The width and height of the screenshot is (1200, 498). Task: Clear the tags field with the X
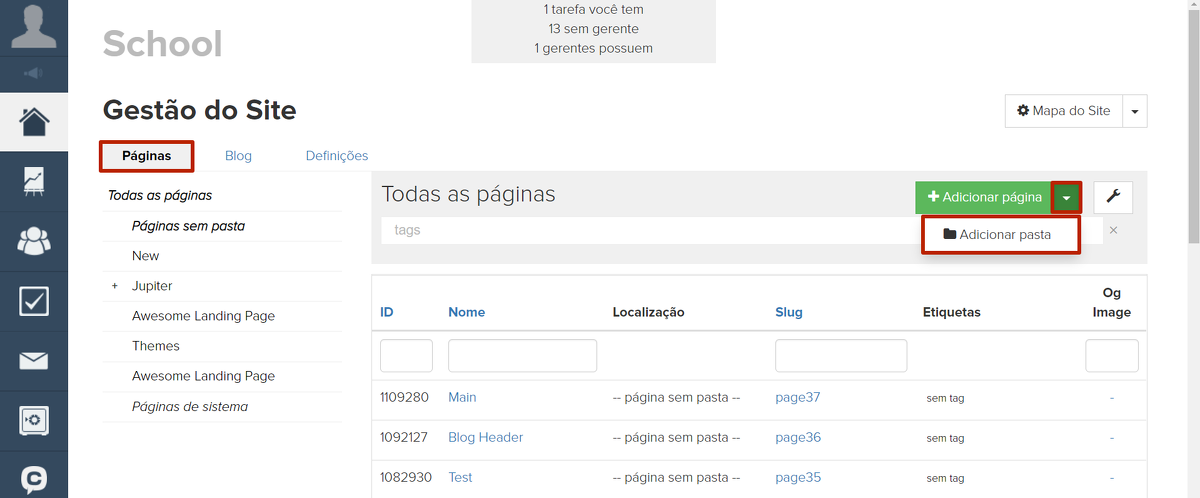[1113, 230]
